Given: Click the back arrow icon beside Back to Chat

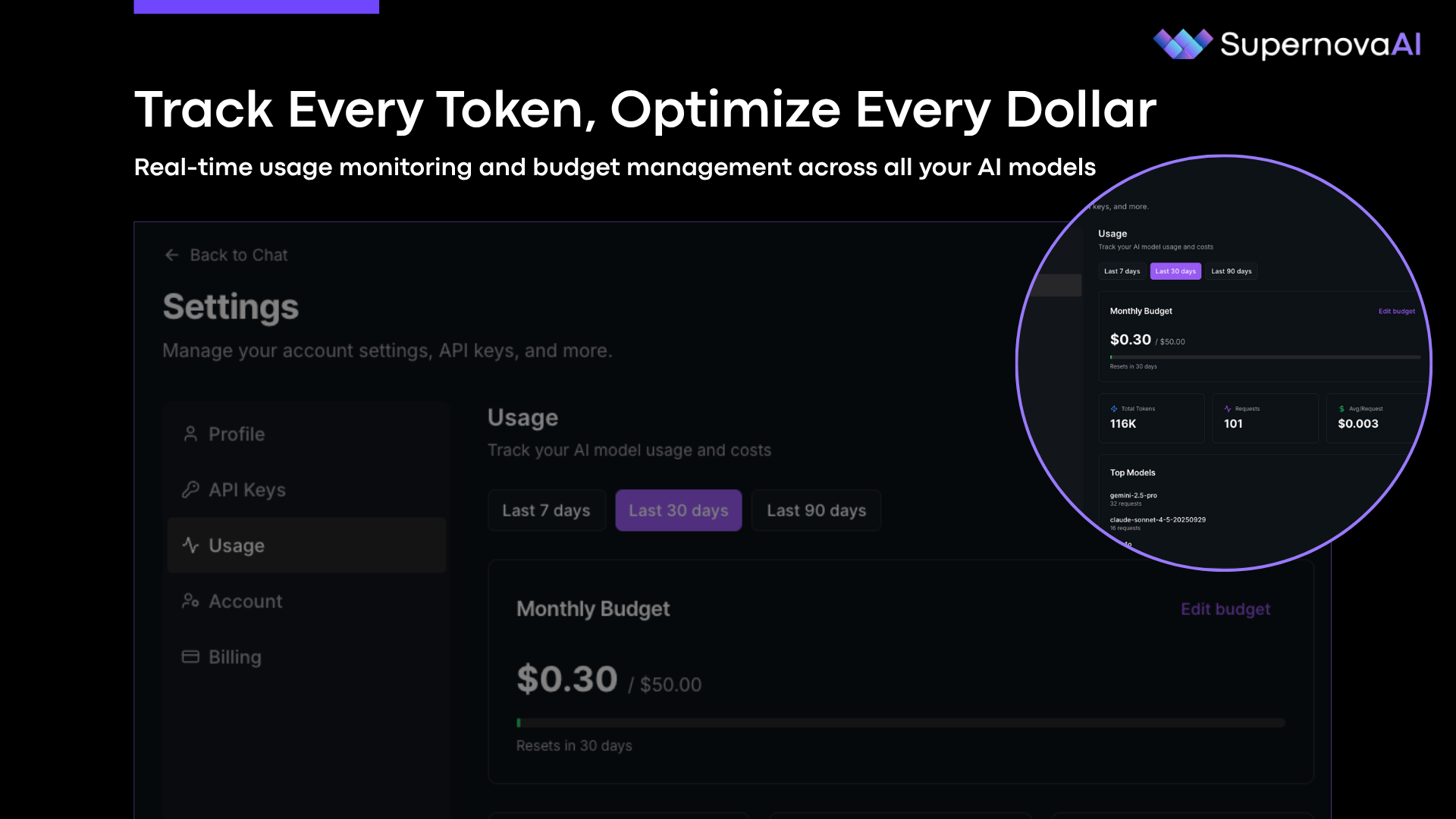Looking at the screenshot, I should (x=172, y=255).
